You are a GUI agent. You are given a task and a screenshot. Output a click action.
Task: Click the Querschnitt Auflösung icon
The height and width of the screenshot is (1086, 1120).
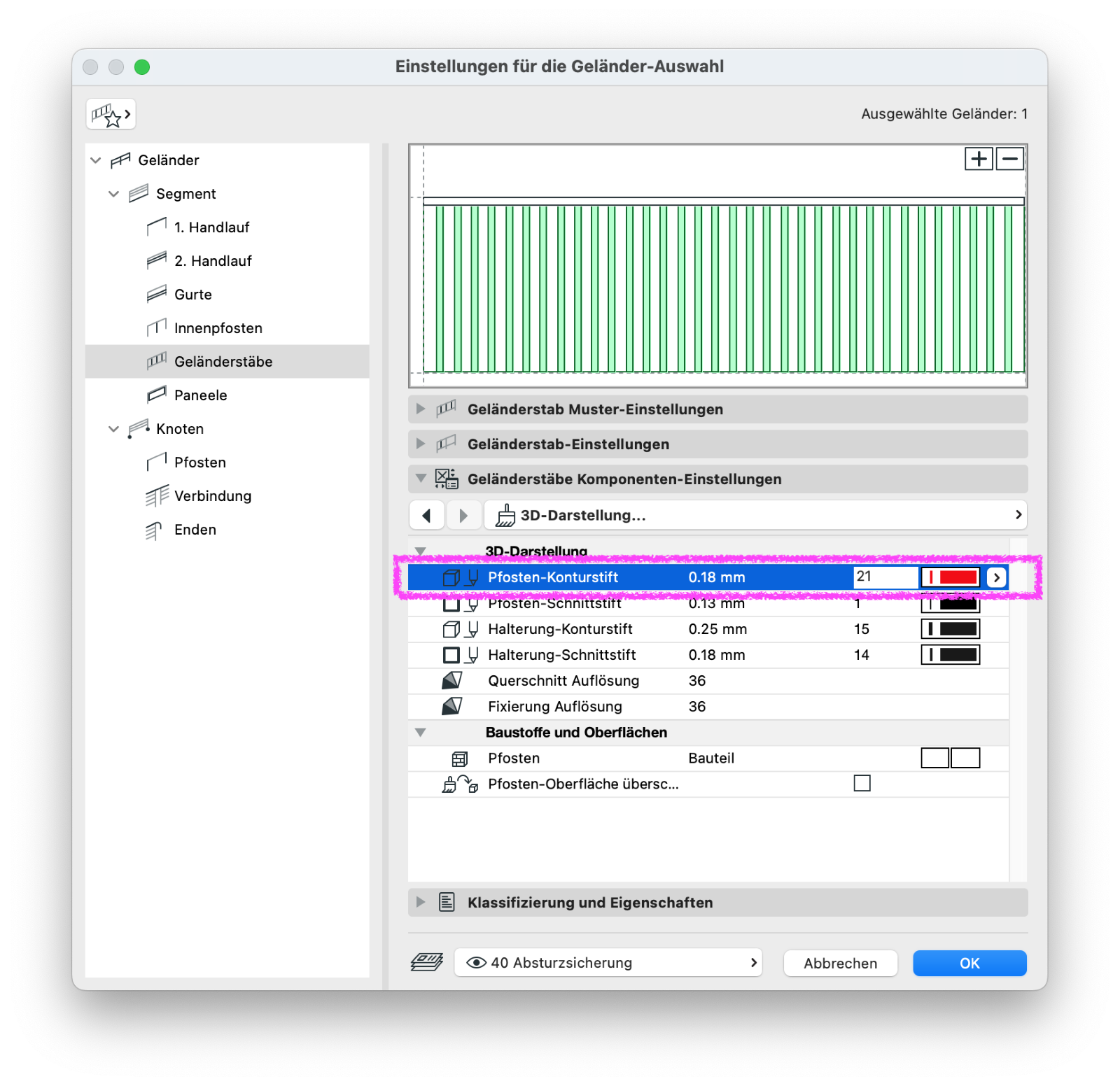(x=452, y=680)
